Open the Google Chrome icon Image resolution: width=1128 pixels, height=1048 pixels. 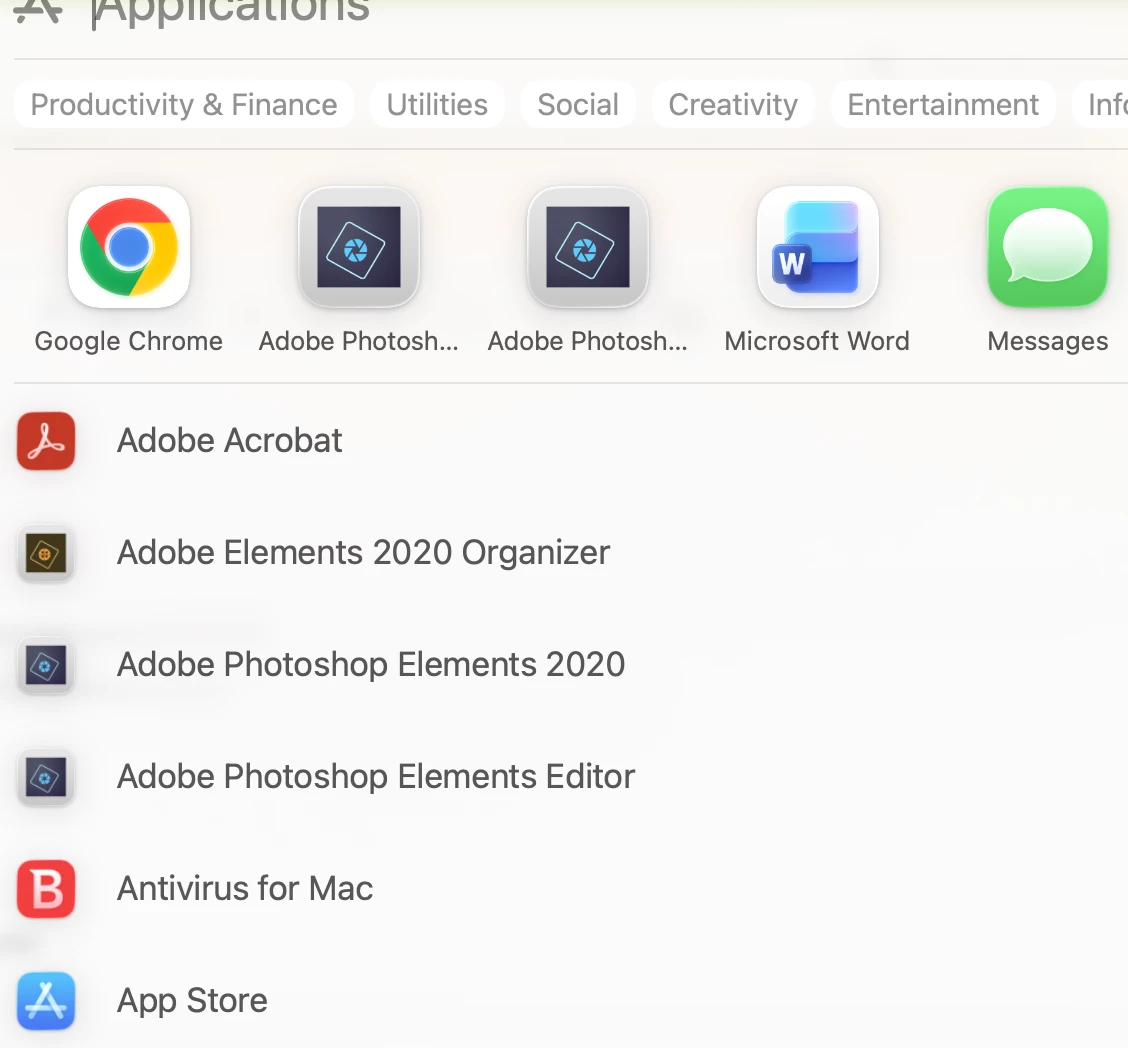tap(129, 247)
